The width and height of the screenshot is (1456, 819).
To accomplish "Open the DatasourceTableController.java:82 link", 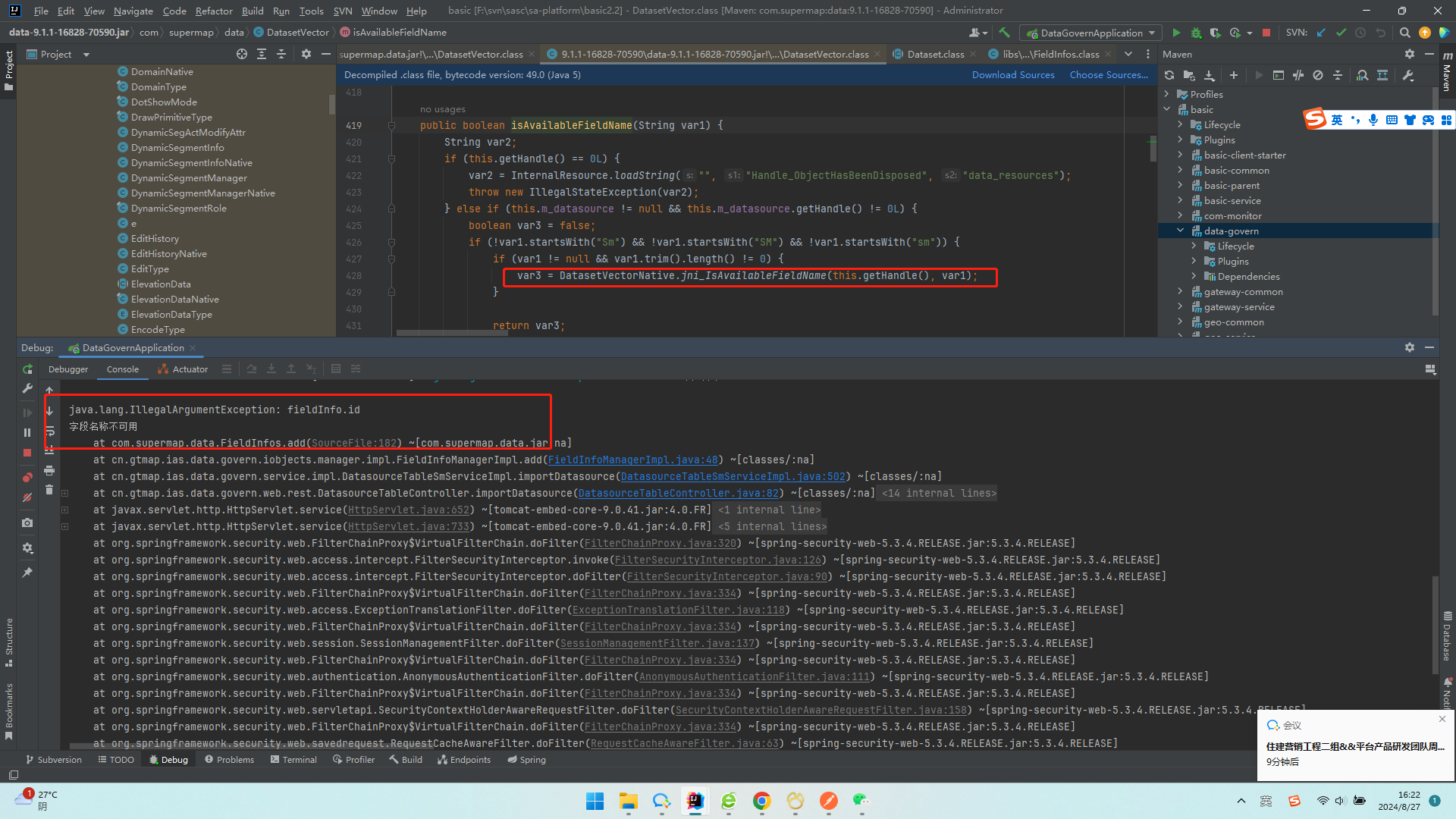I will coord(679,493).
